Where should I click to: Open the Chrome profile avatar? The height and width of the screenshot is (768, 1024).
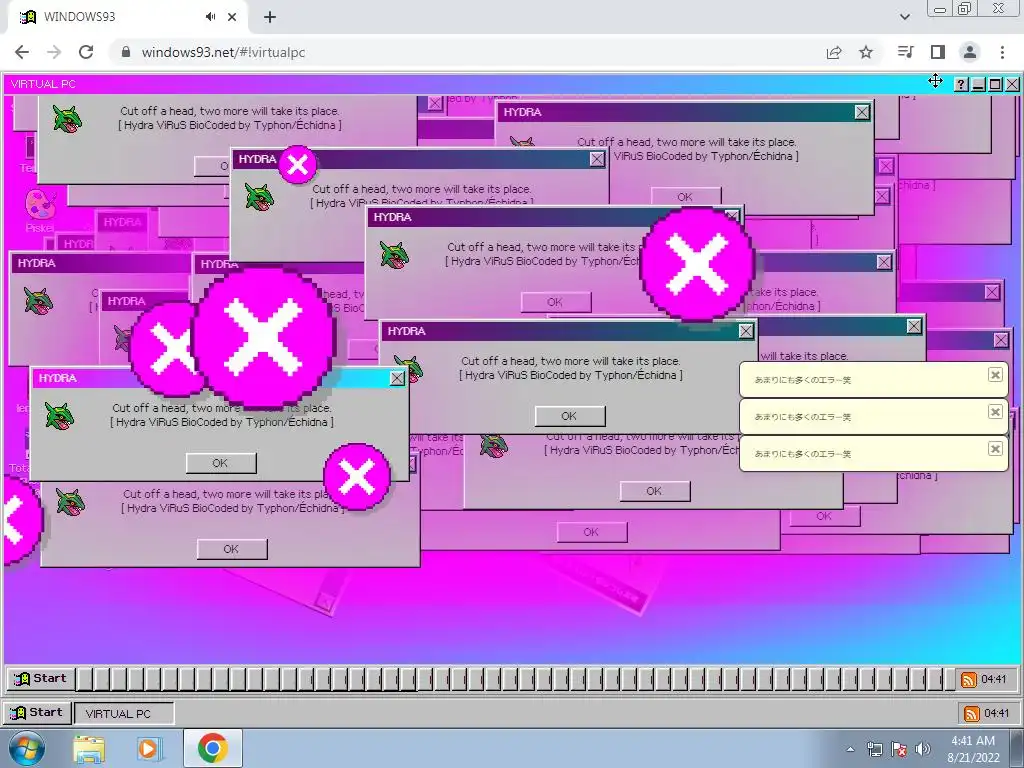click(970, 52)
